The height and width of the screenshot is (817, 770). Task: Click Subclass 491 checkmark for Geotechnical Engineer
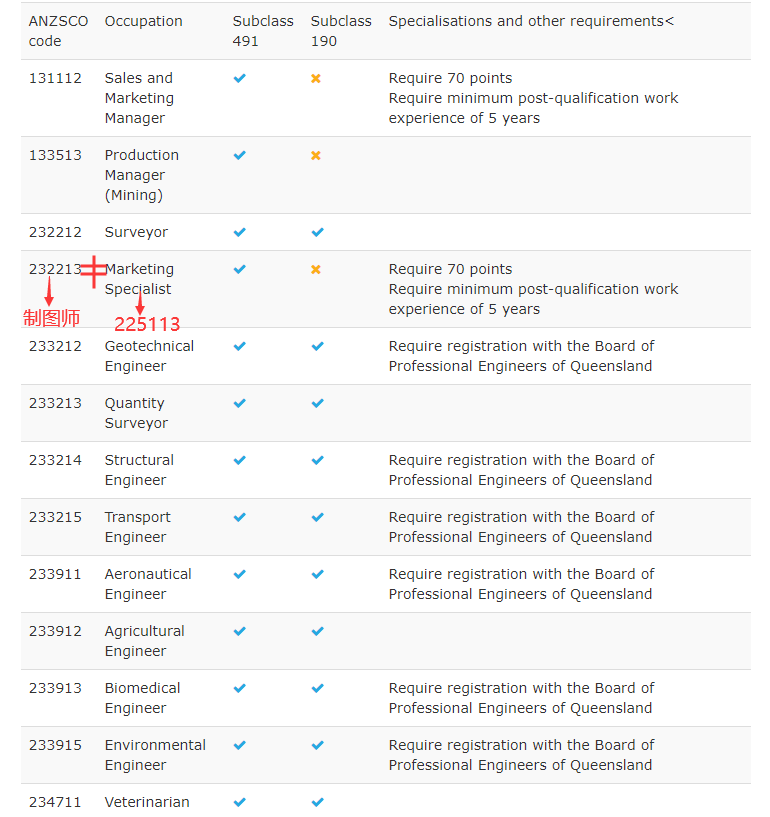239,346
